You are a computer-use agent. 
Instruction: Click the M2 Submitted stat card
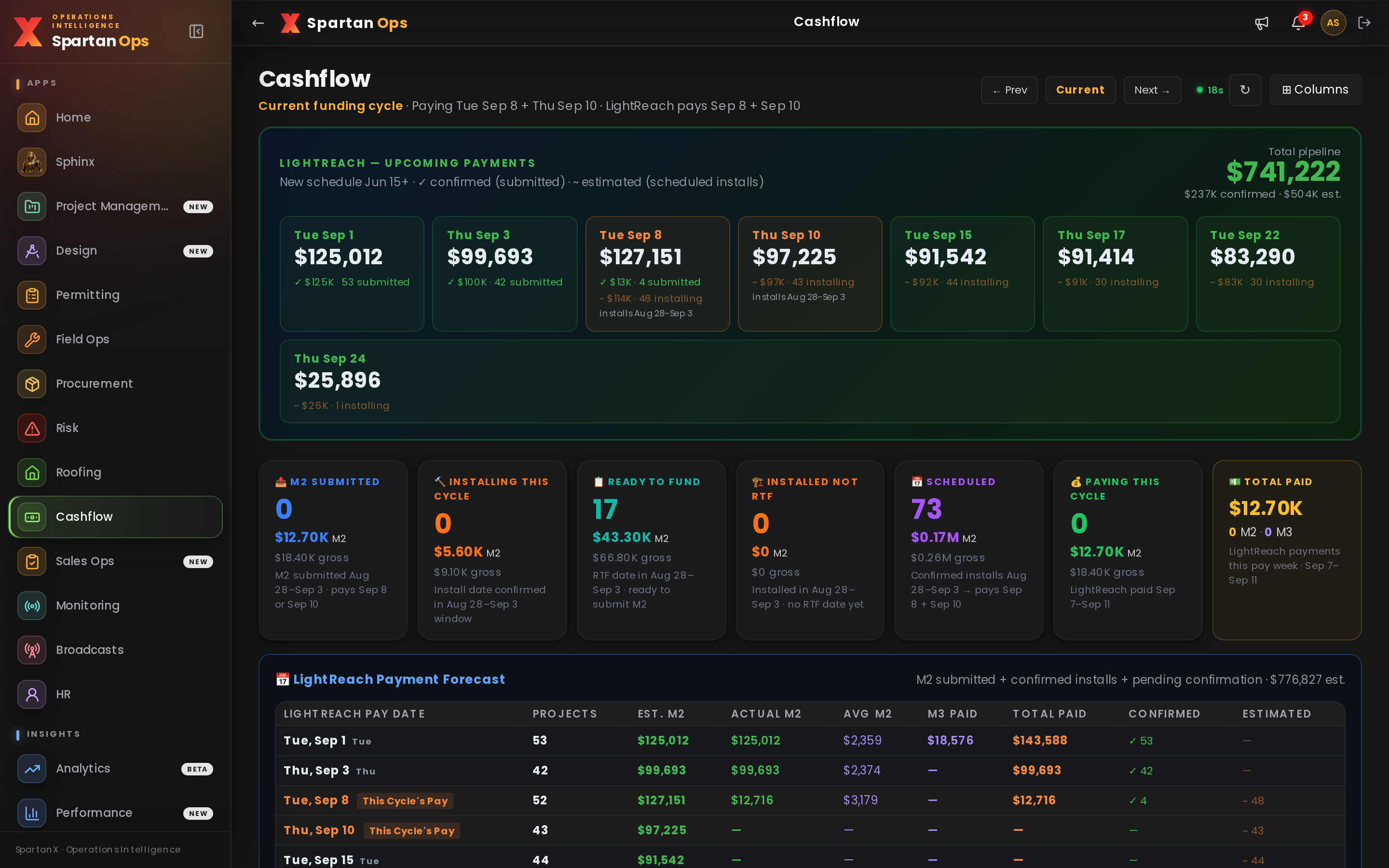coord(333,550)
